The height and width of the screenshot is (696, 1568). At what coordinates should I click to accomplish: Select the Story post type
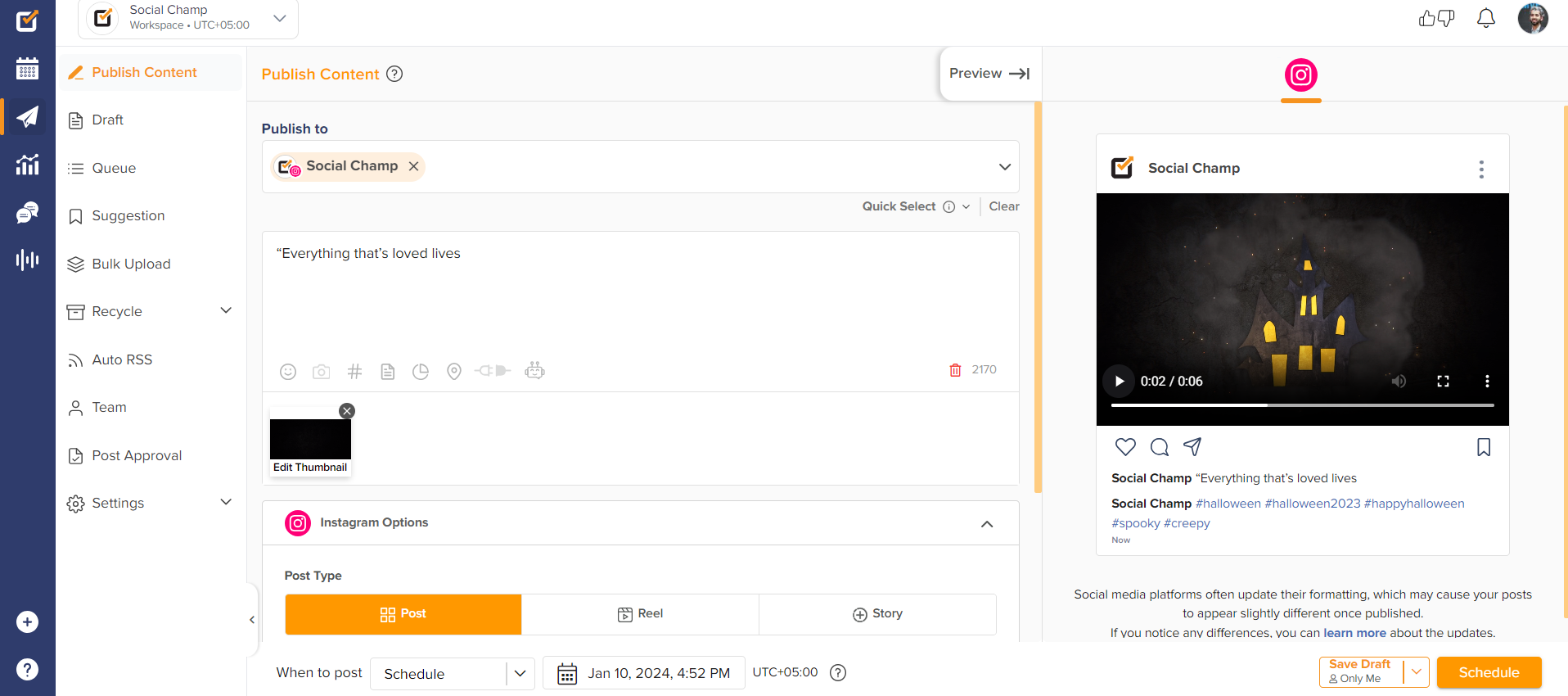pyautogui.click(x=877, y=614)
